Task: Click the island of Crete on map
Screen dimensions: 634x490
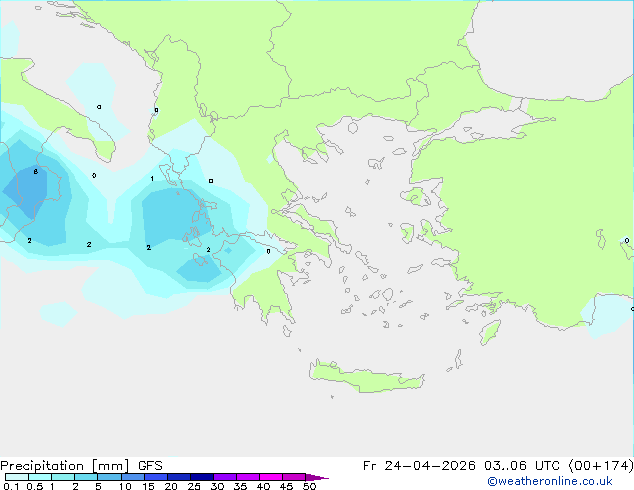Action: pos(366,378)
